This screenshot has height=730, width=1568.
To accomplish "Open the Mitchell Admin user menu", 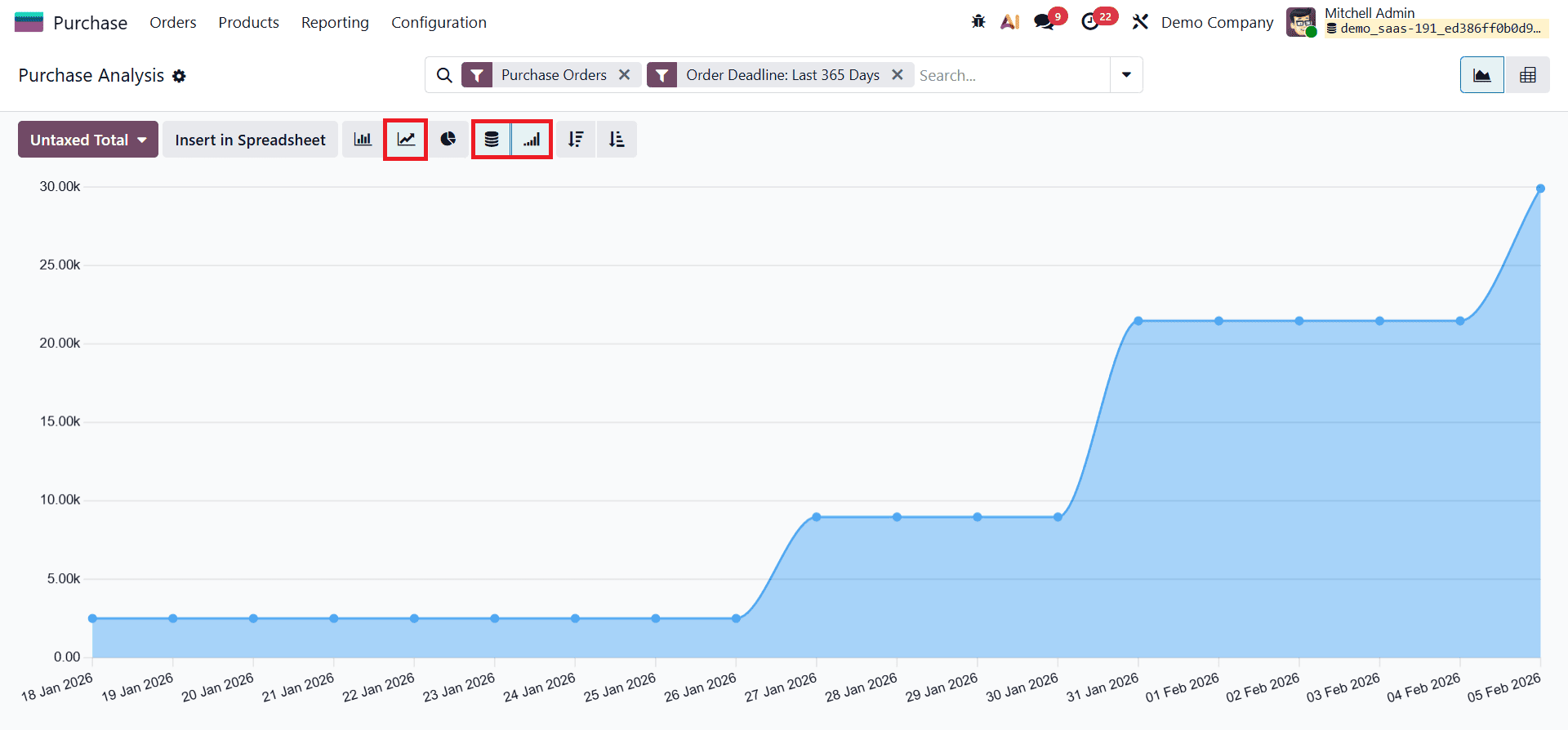I will click(1418, 21).
